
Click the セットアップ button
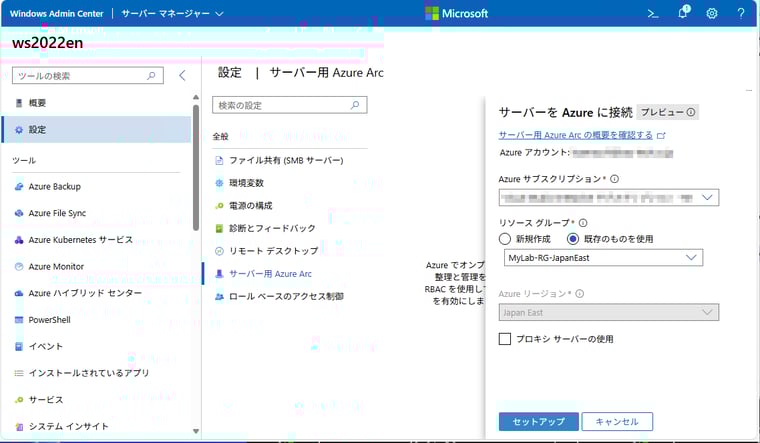538,422
